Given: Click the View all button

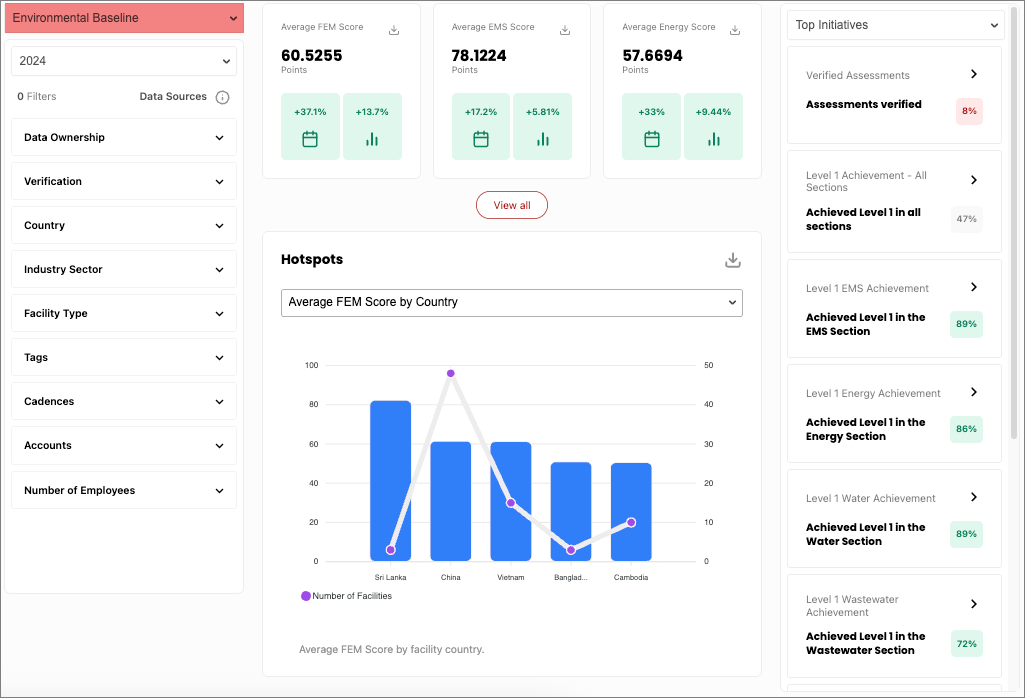Looking at the screenshot, I should click(511, 205).
